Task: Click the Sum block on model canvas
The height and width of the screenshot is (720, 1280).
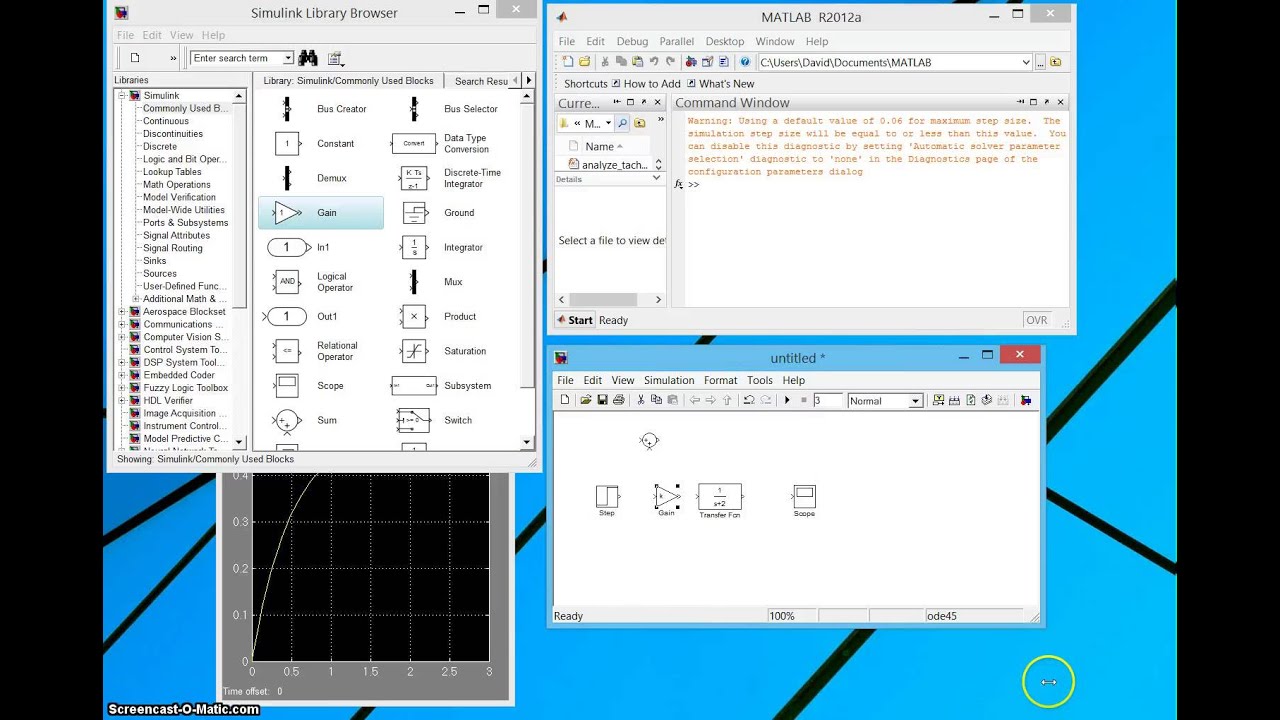Action: [x=649, y=440]
